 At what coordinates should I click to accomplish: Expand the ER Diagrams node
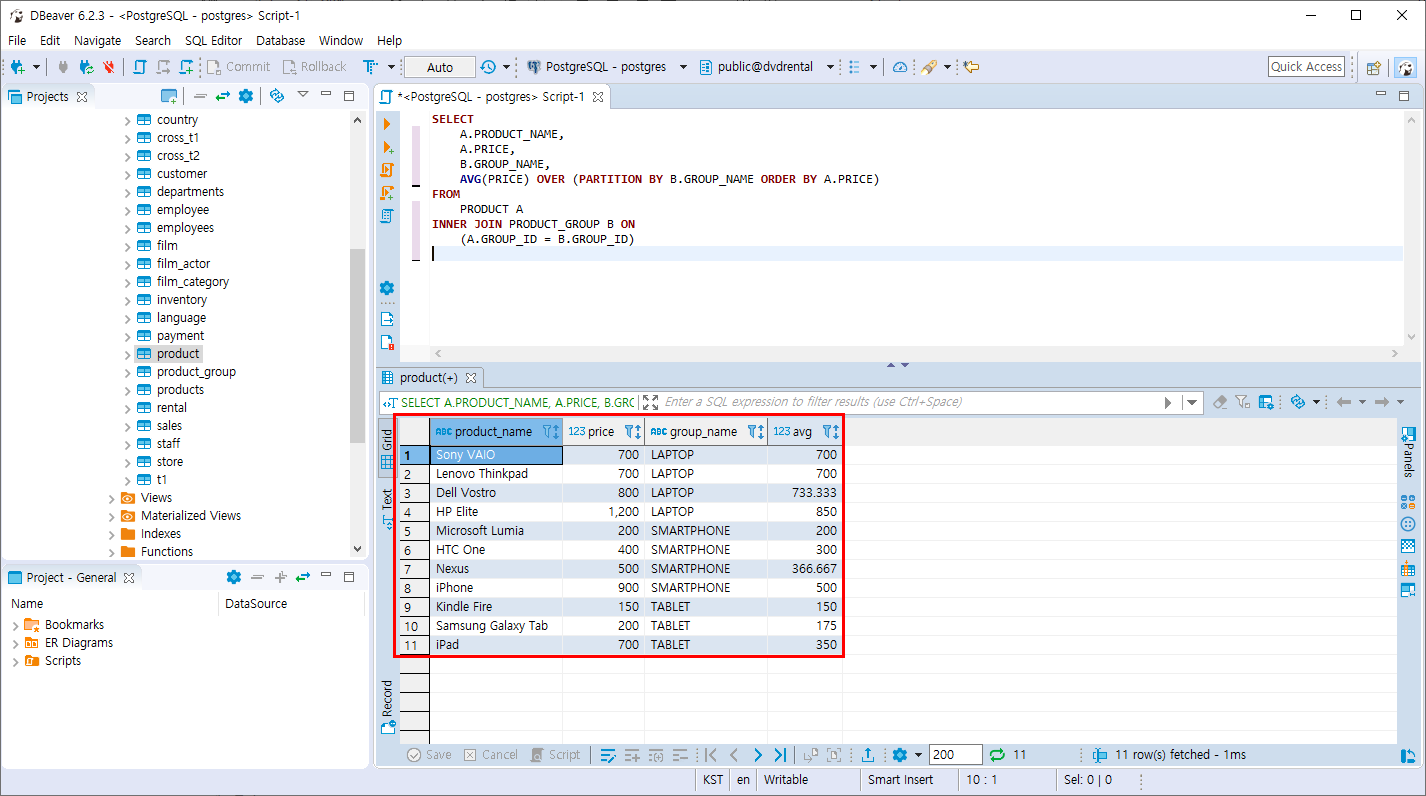tap(15, 643)
